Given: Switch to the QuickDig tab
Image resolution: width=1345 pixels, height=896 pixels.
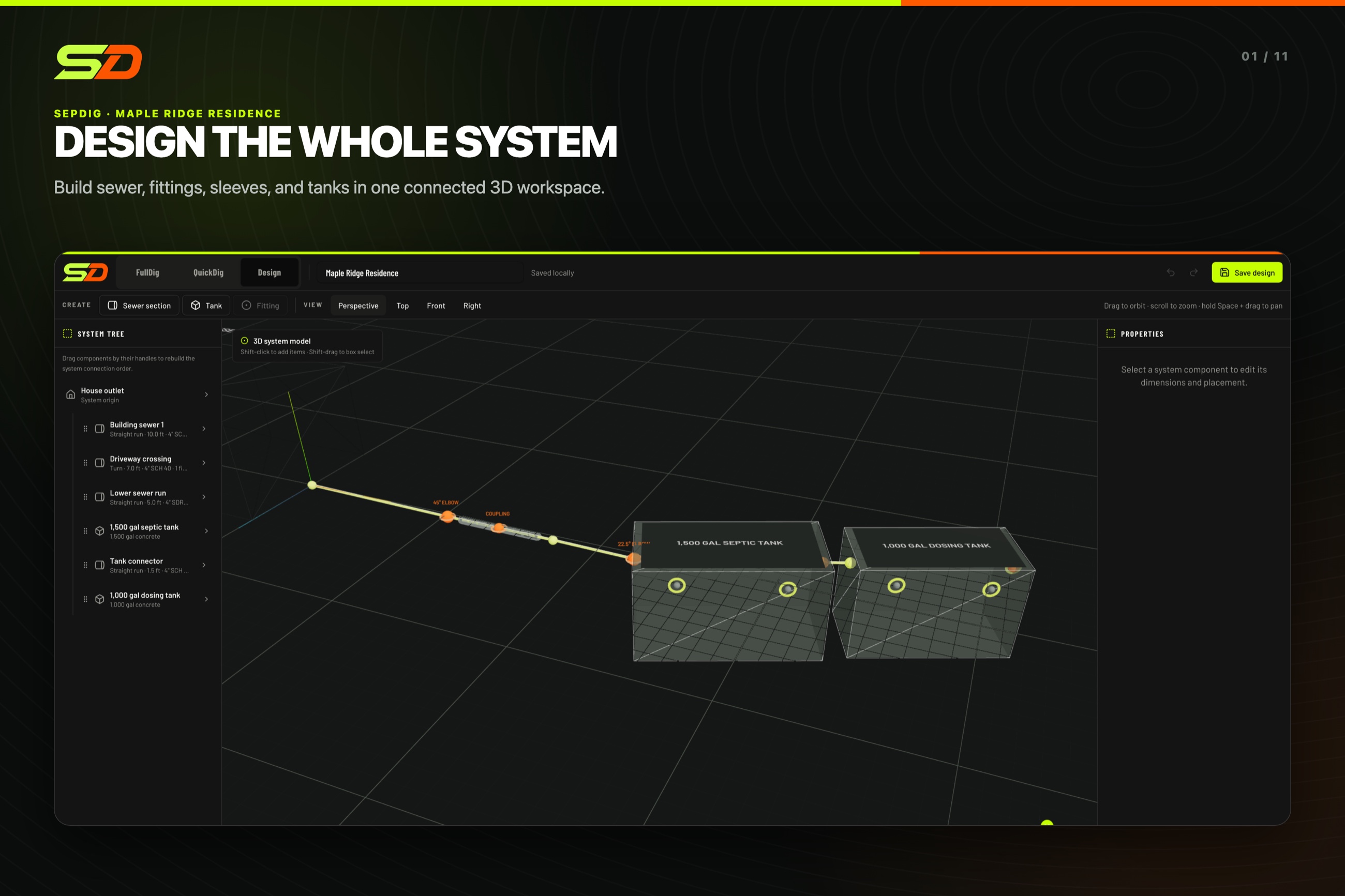Looking at the screenshot, I should click(x=208, y=272).
